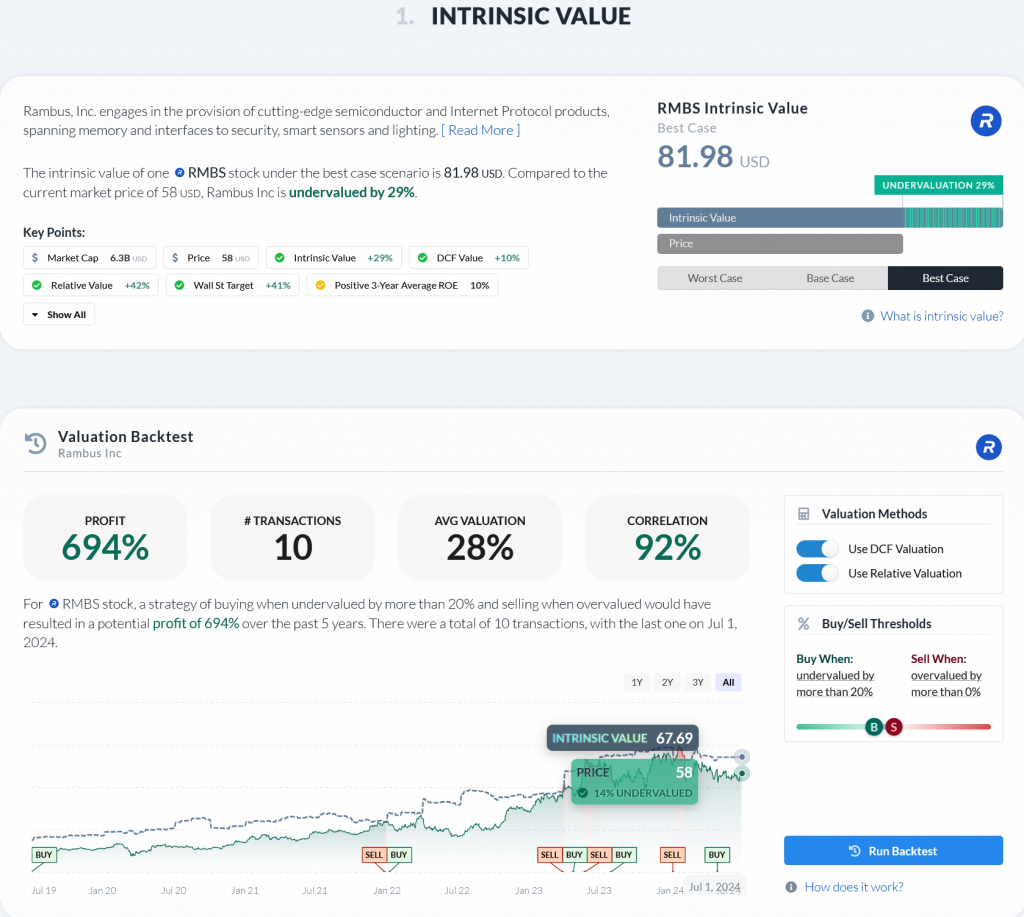
Task: Click the percent icon in Buy/Sell Thresholds
Action: (803, 624)
